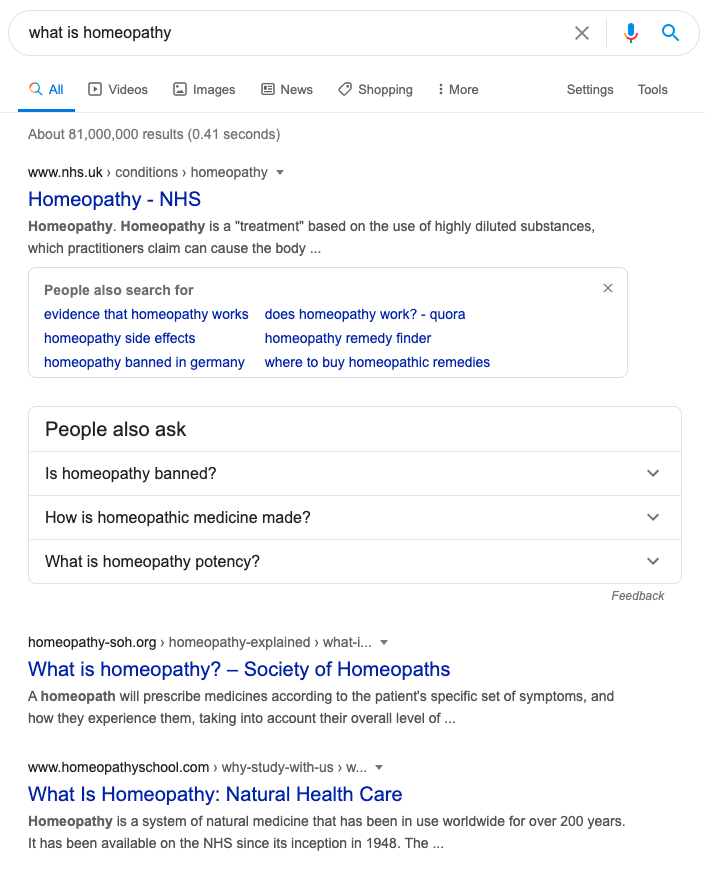Open the Videos results tab
Screen dimensions: 705x875
coord(118,89)
